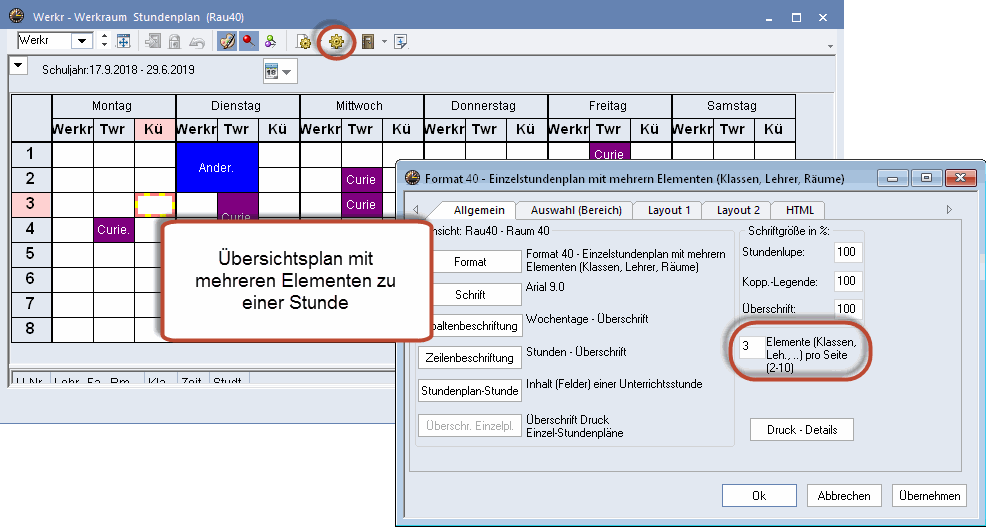Toggle the red pin icon
Viewport: 986px width, 527px height.
tap(249, 42)
